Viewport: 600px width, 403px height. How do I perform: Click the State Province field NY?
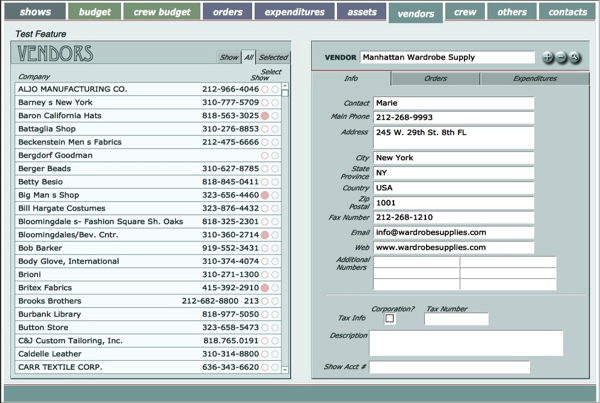tap(453, 173)
